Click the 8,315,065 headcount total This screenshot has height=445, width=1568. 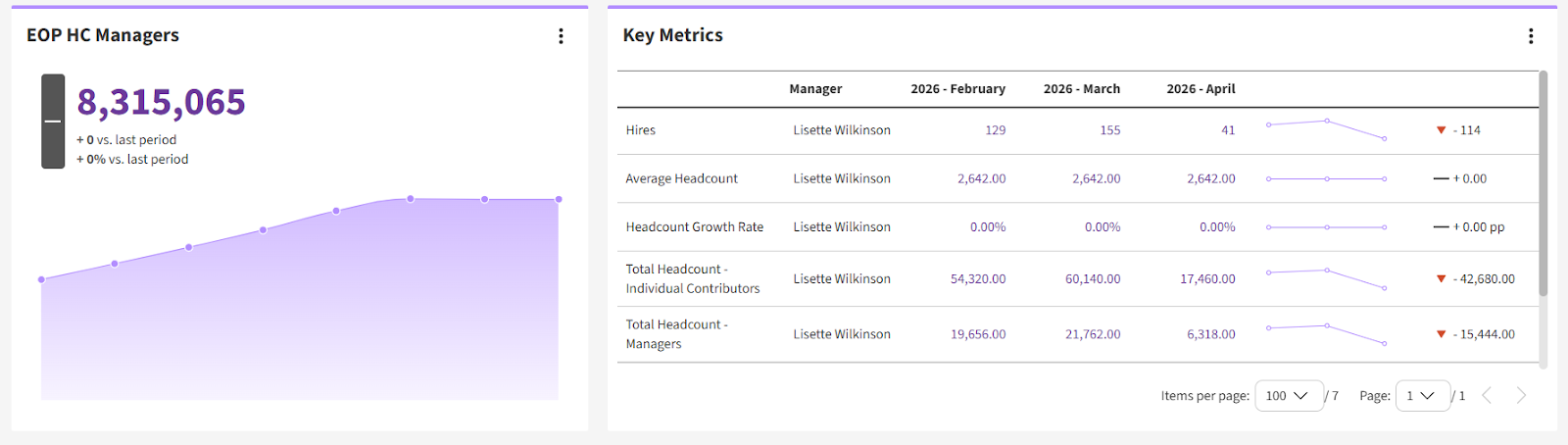pos(161,102)
